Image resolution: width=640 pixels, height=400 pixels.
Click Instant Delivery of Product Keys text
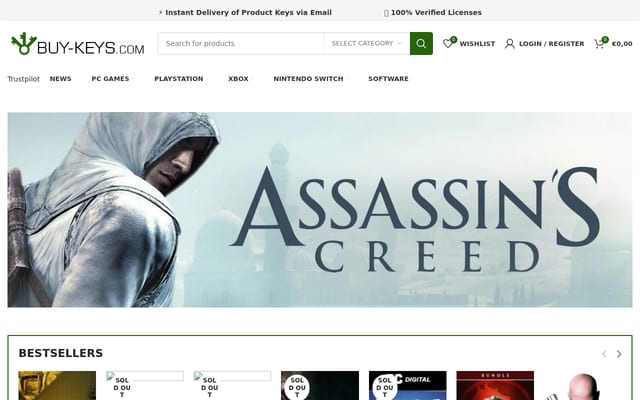(x=248, y=13)
